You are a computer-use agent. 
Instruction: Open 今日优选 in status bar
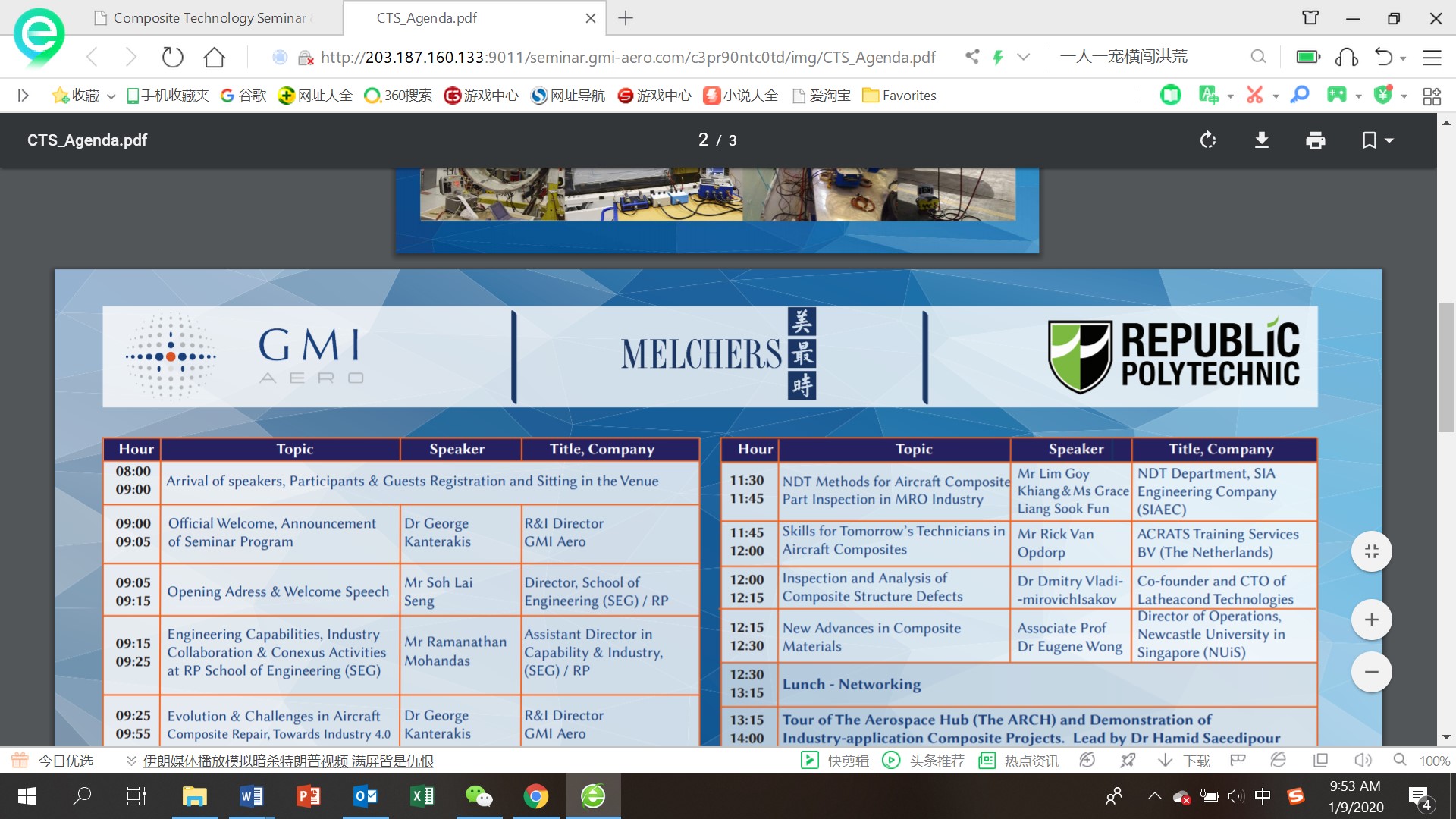point(53,761)
